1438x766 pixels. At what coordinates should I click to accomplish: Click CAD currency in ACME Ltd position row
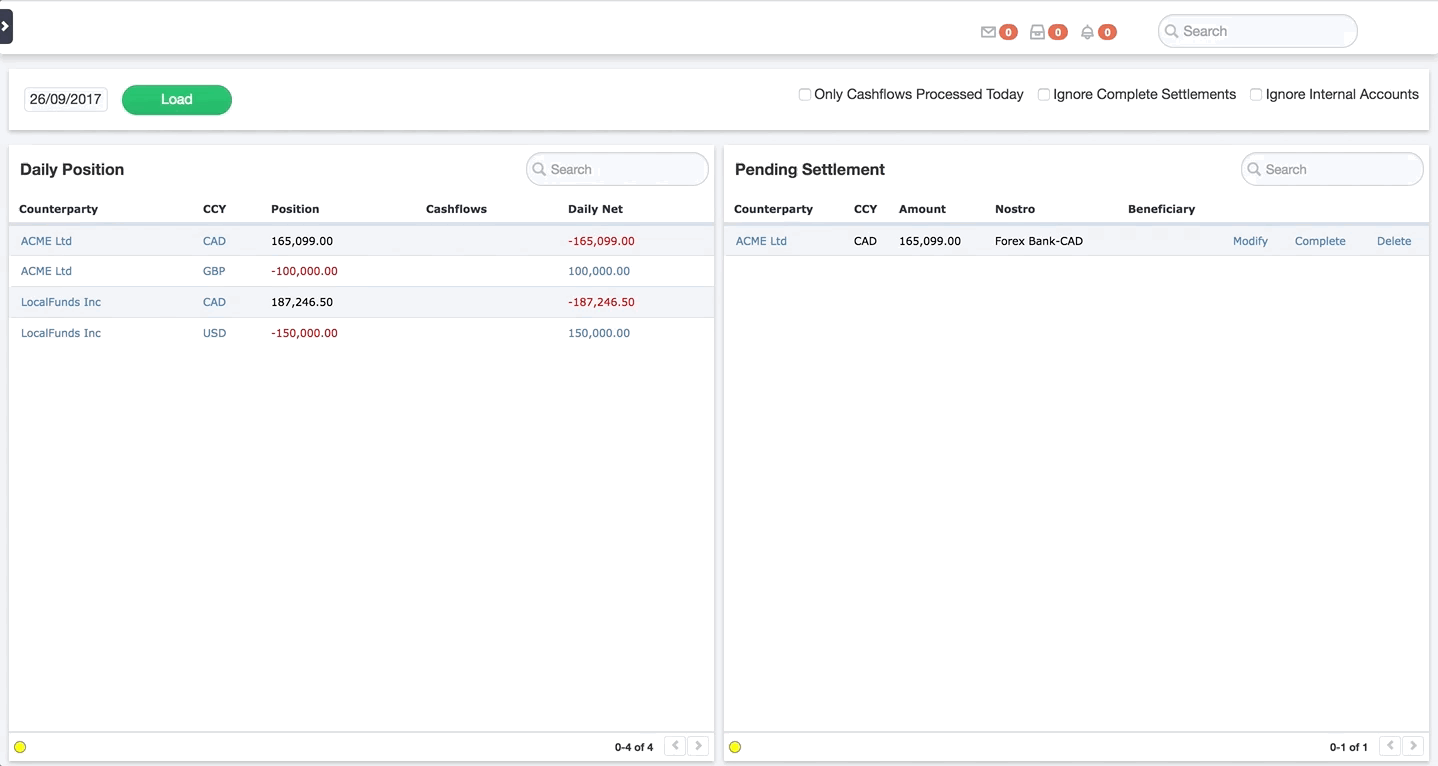[x=214, y=241]
